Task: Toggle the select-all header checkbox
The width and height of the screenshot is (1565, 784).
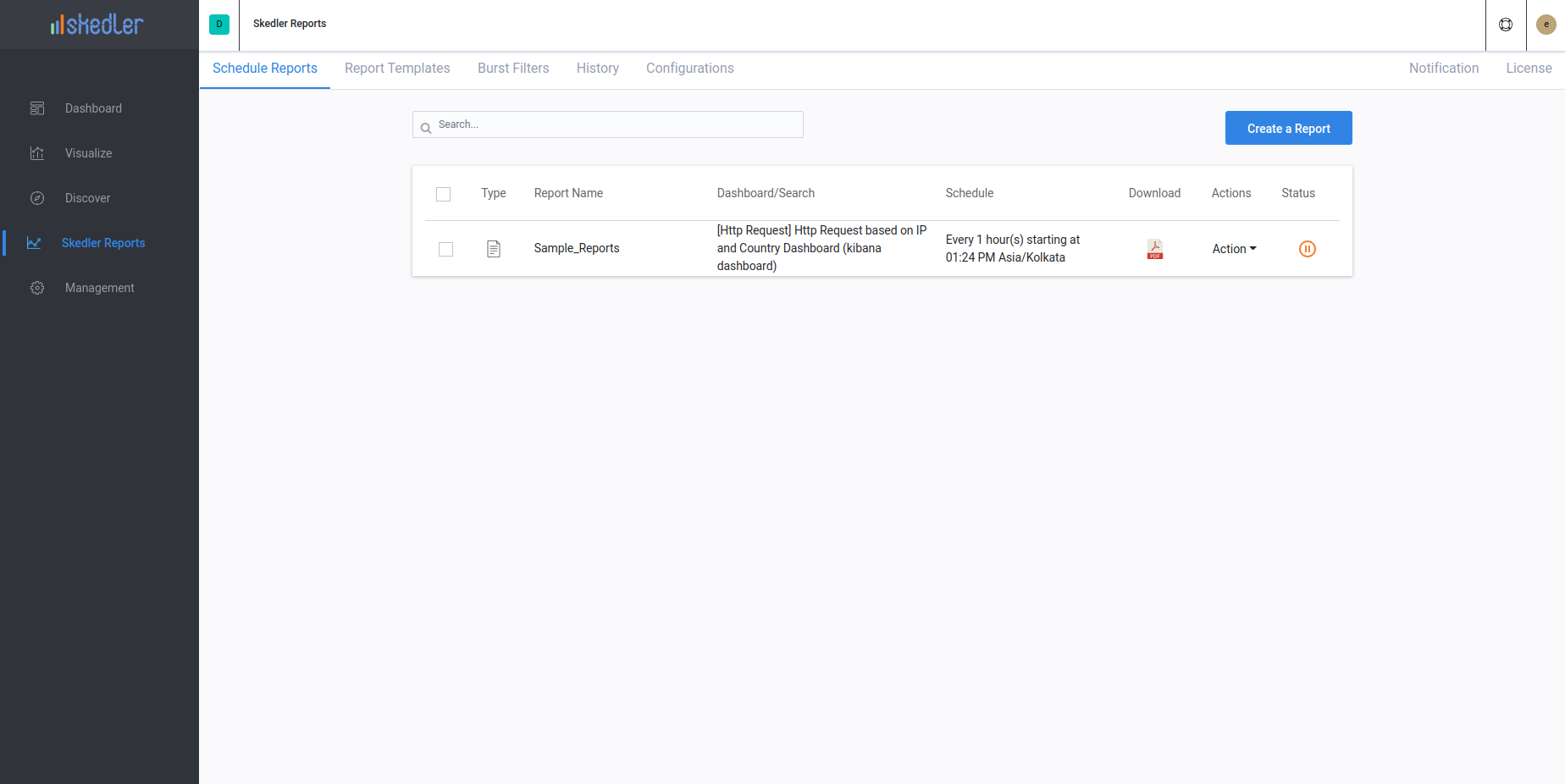Action: click(x=443, y=194)
